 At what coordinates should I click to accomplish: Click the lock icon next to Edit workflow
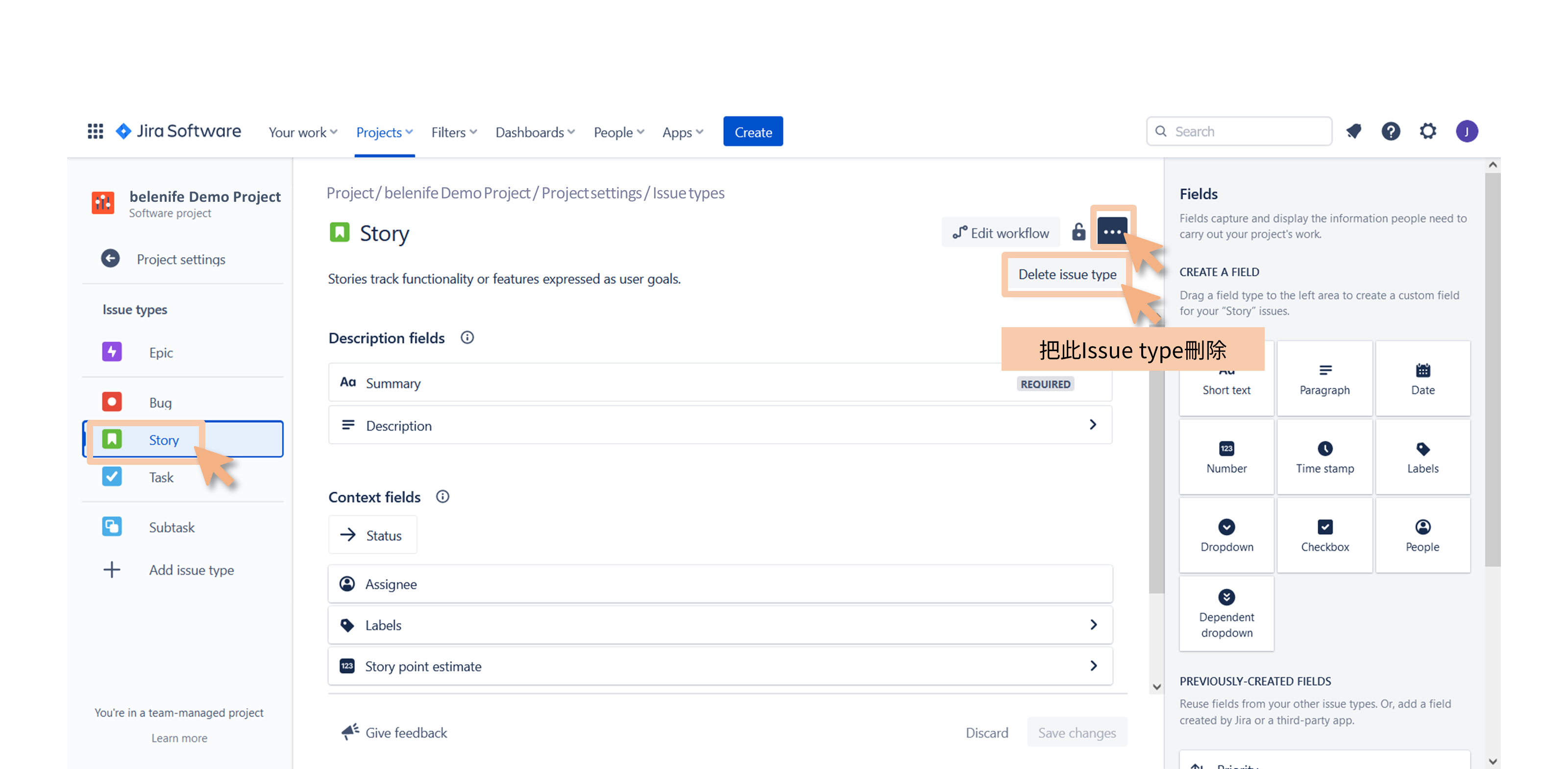pyautogui.click(x=1078, y=232)
